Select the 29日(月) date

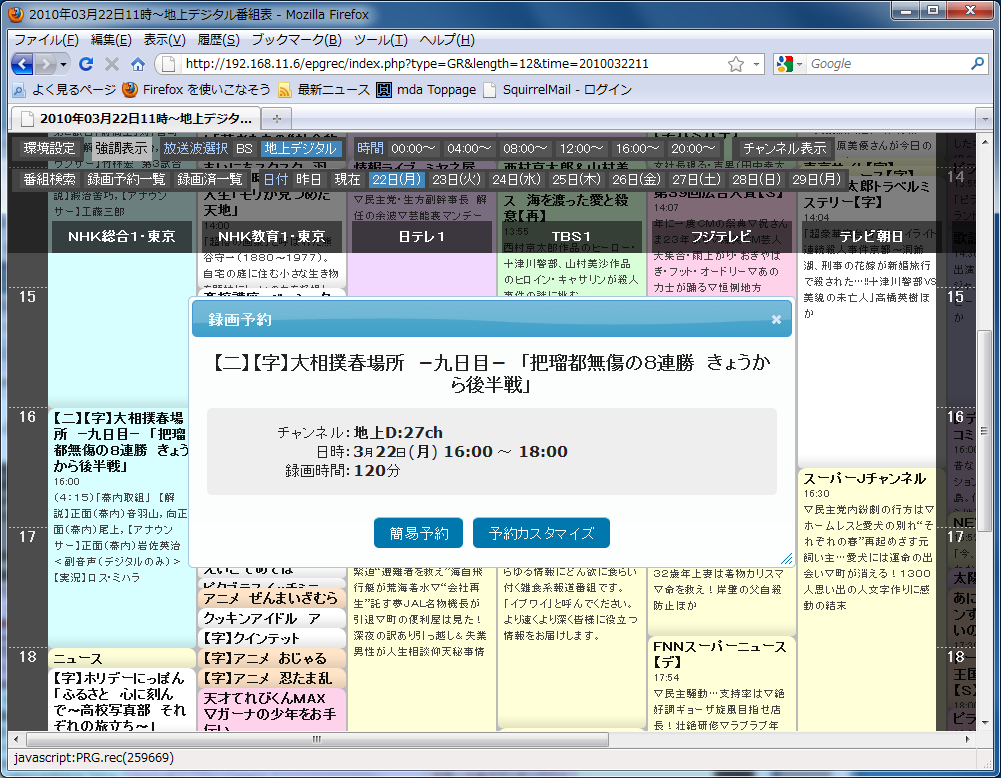817,180
